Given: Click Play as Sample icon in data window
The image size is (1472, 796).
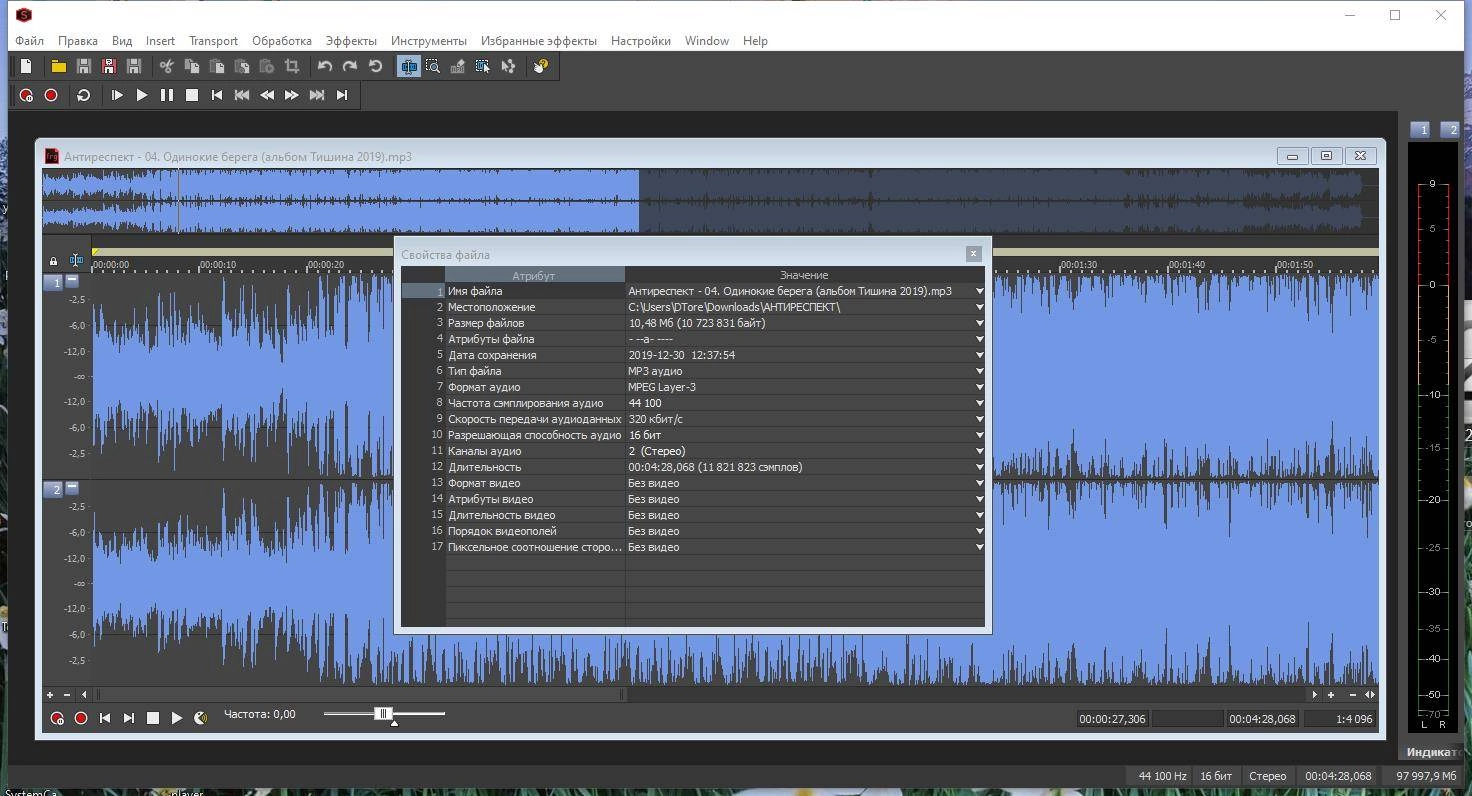Looking at the screenshot, I should click(200, 718).
